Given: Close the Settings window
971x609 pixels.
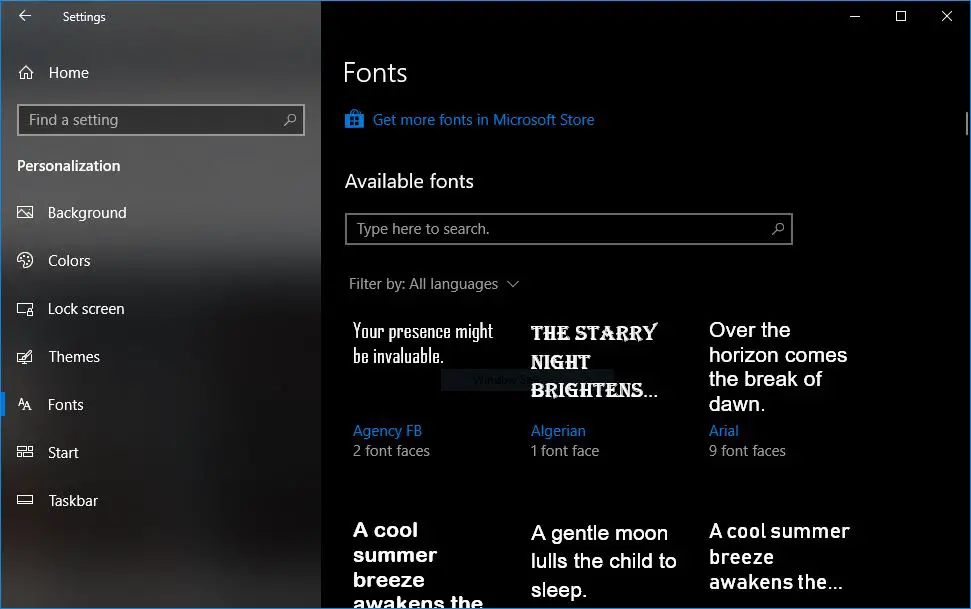Looking at the screenshot, I should tap(947, 16).
